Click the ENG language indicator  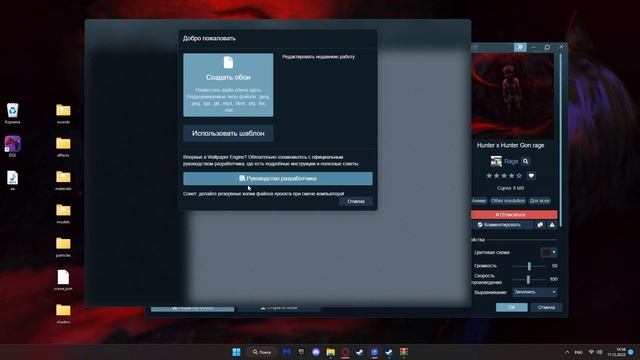tap(578, 352)
